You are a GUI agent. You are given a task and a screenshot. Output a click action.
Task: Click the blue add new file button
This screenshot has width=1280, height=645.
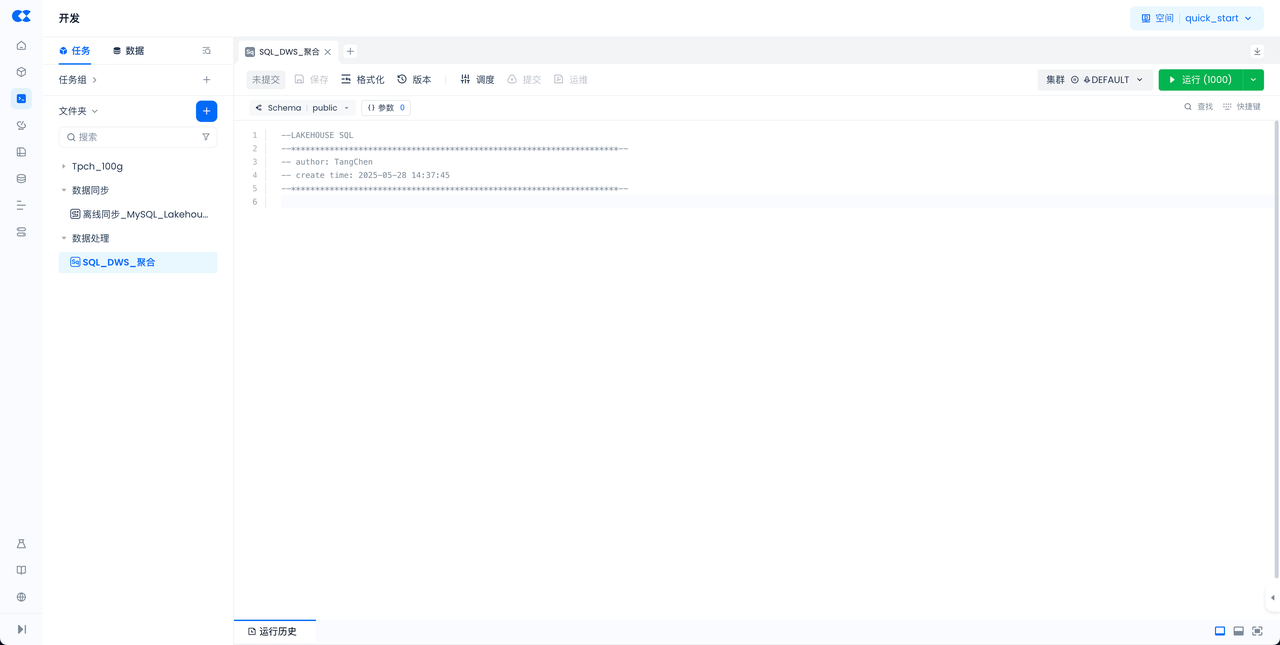pos(206,111)
